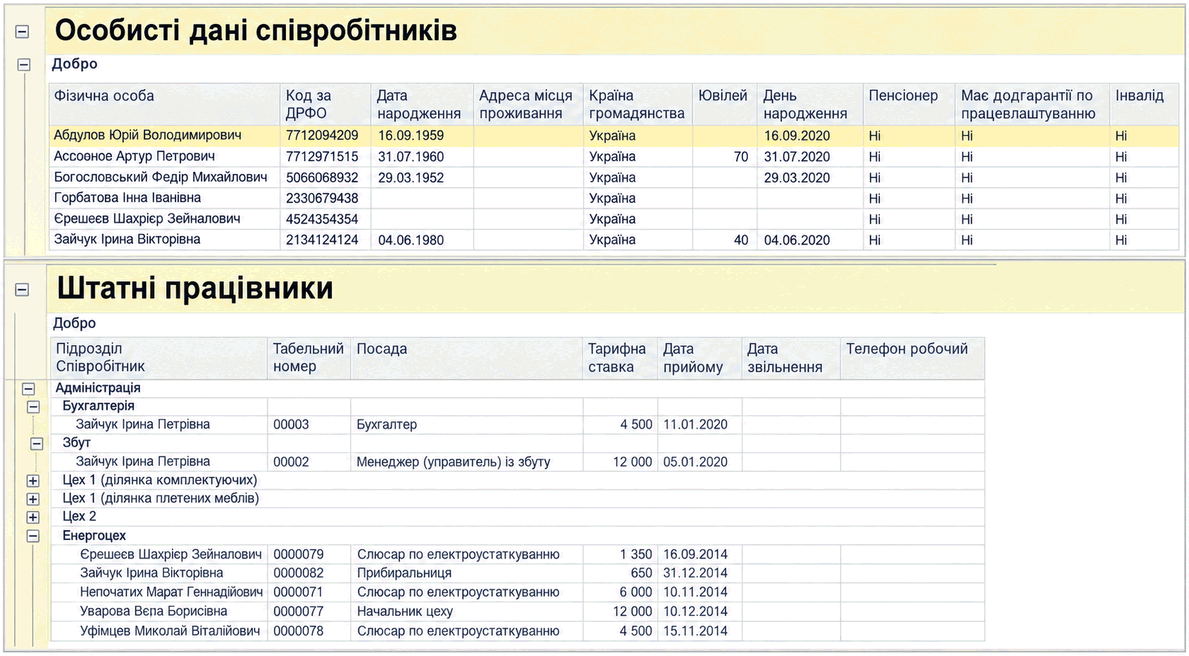
Task: Select Зайчук Ірина Петрівна with number 00002
Action: 143,462
